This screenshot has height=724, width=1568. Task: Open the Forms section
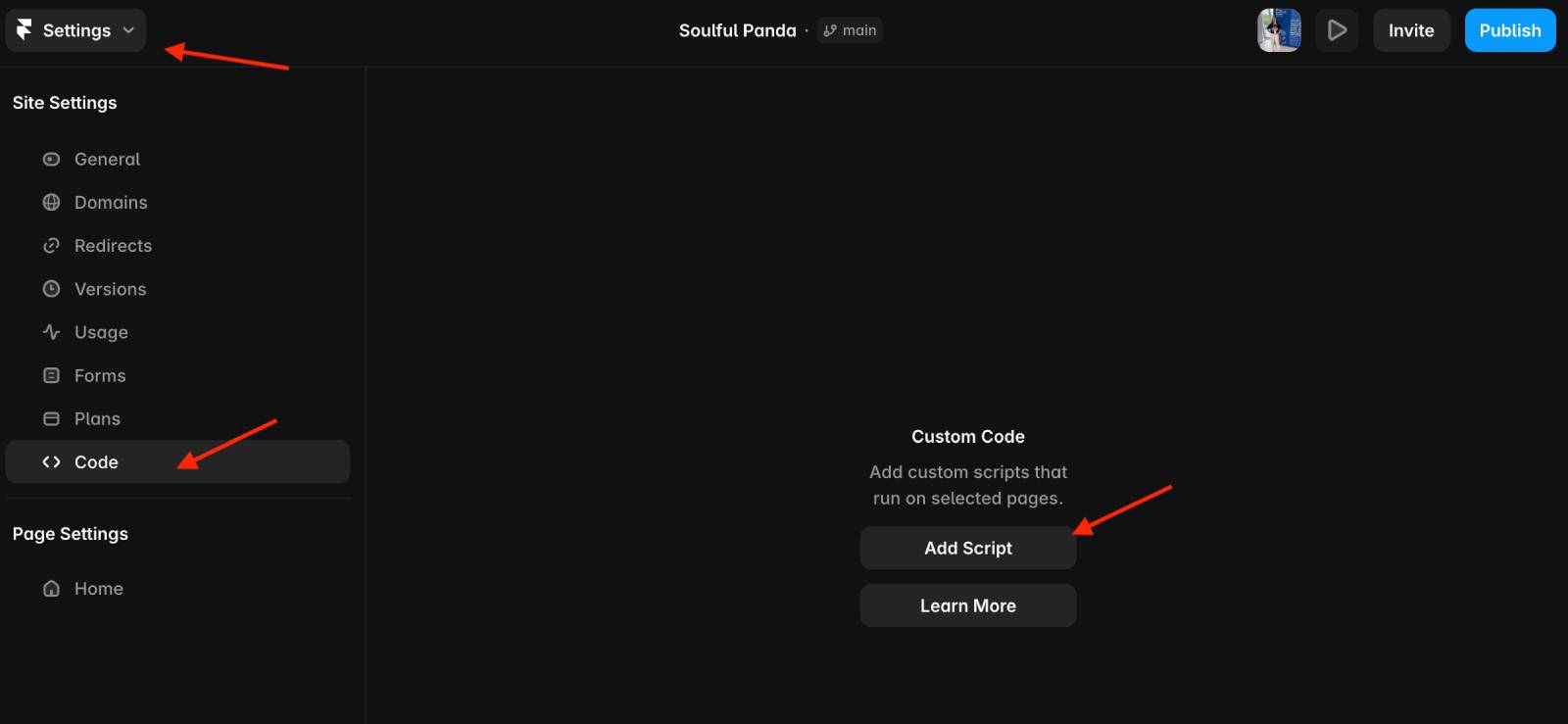[x=177, y=375]
